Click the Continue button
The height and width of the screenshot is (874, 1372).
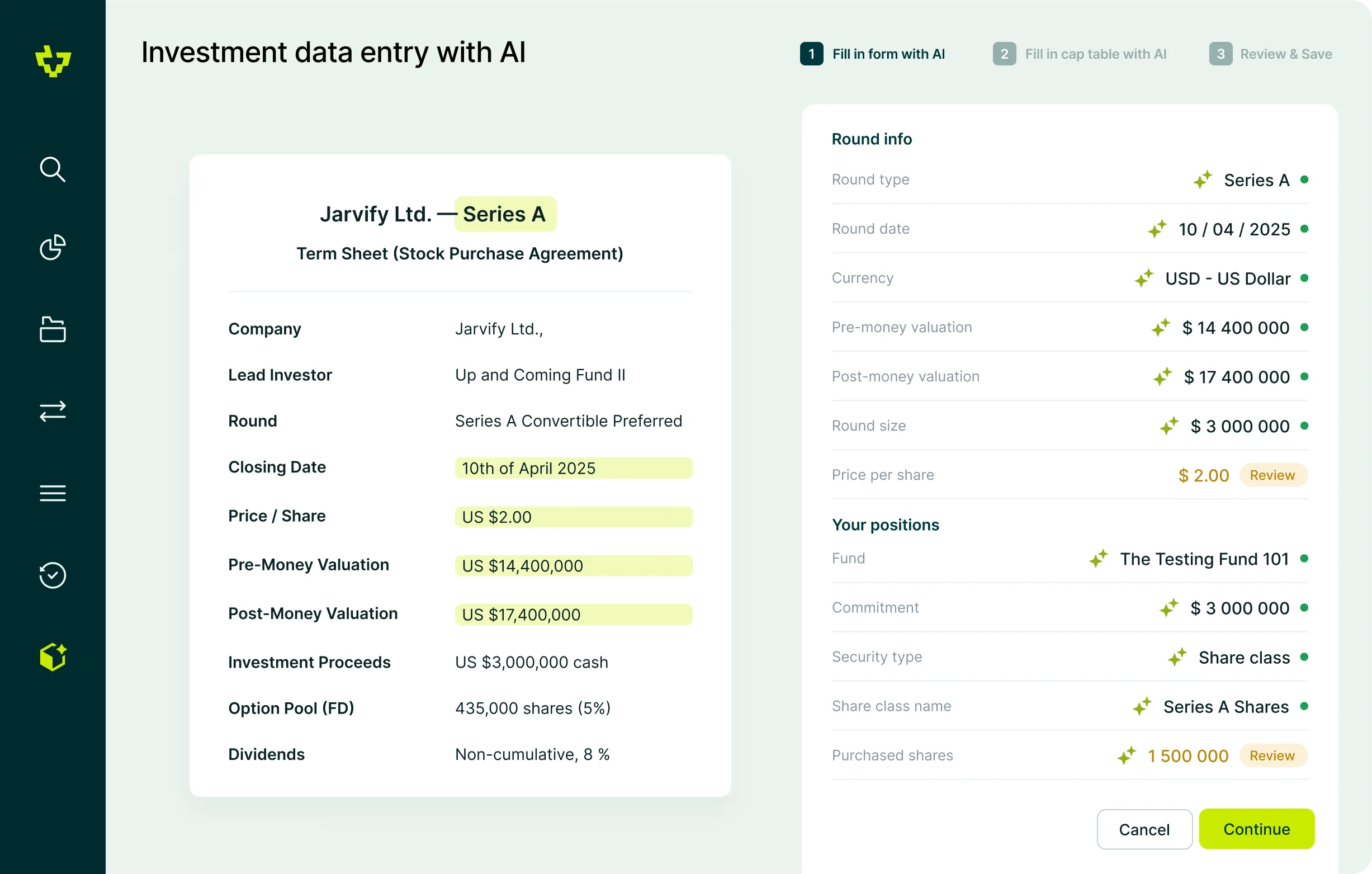coord(1256,829)
